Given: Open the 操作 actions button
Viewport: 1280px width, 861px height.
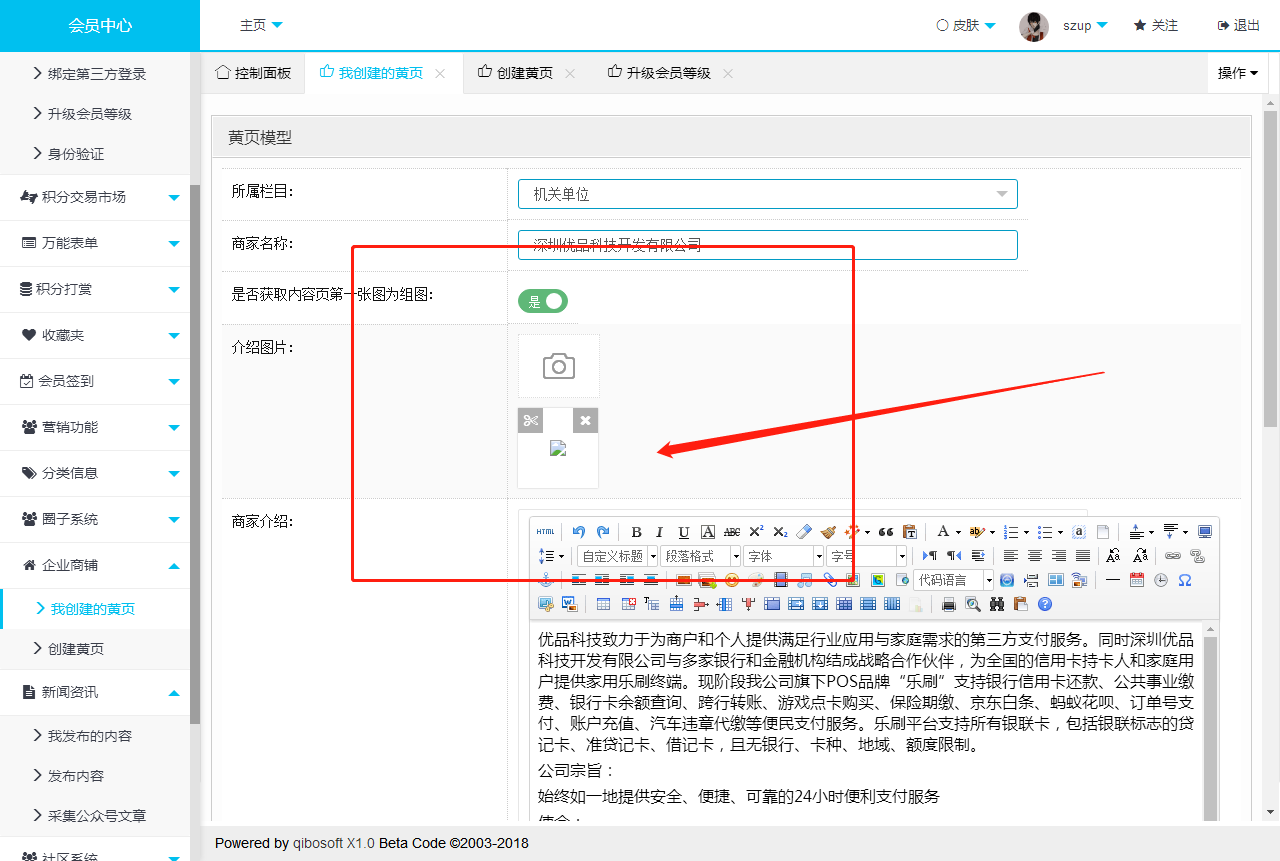Looking at the screenshot, I should point(1237,73).
